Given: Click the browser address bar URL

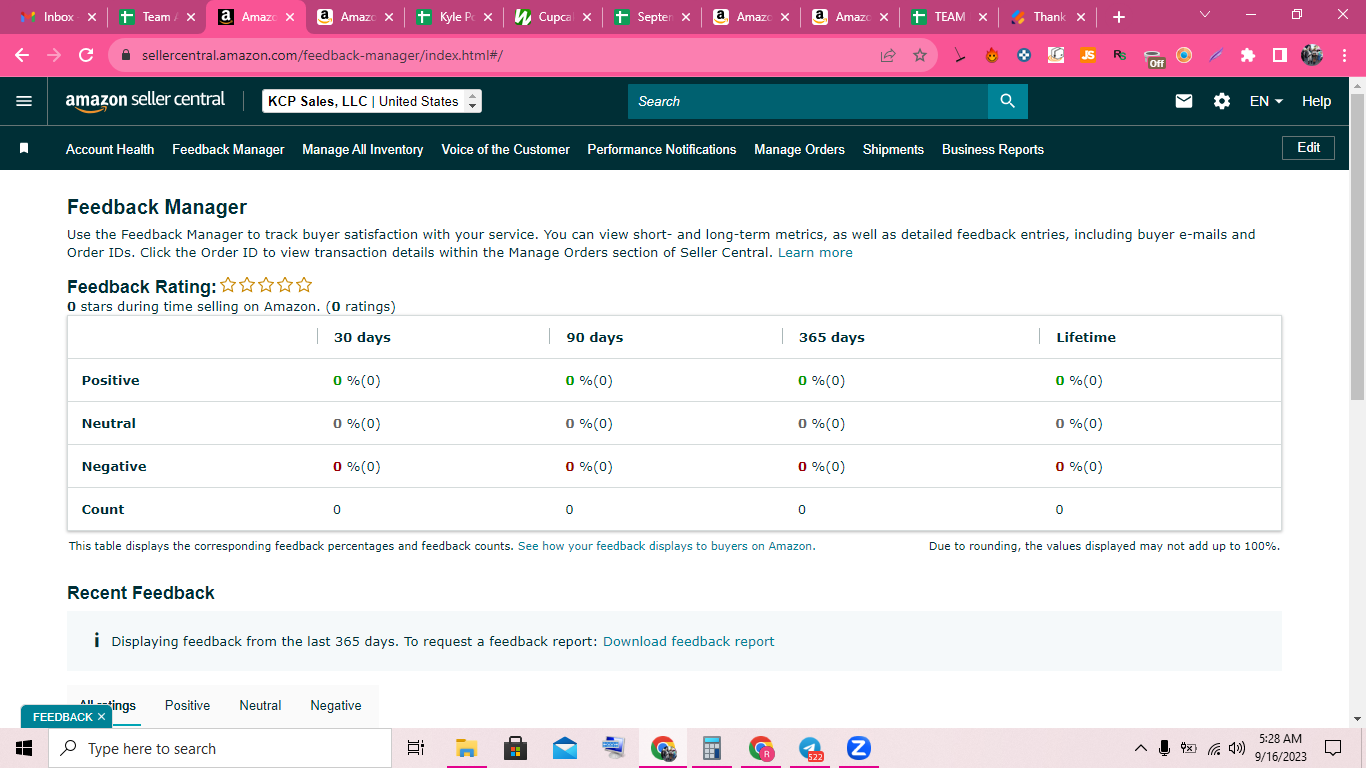Looking at the screenshot, I should tap(322, 56).
